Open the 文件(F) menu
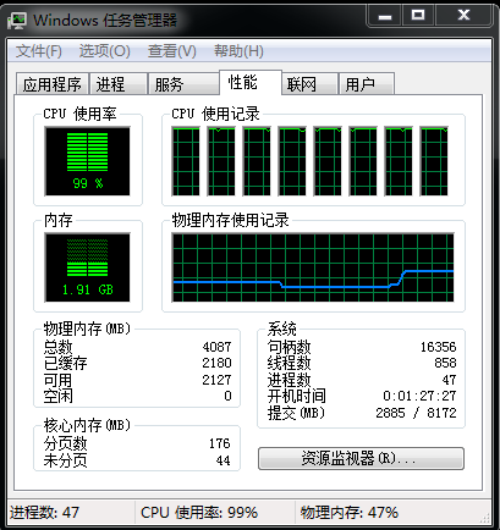 click(x=39, y=51)
